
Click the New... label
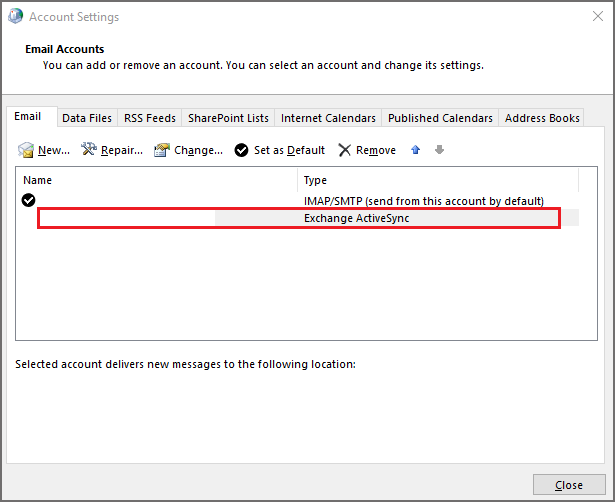[54, 150]
